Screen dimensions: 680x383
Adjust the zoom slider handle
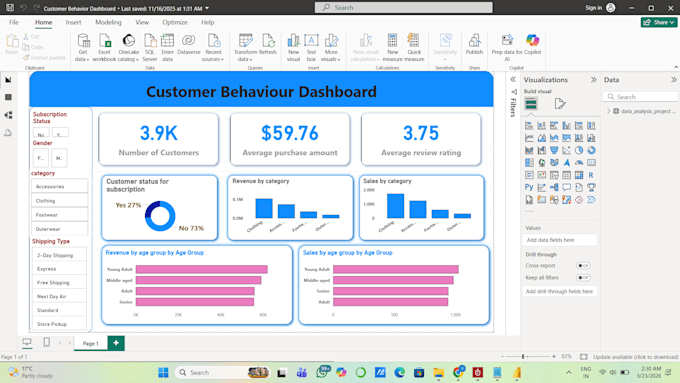coord(523,357)
